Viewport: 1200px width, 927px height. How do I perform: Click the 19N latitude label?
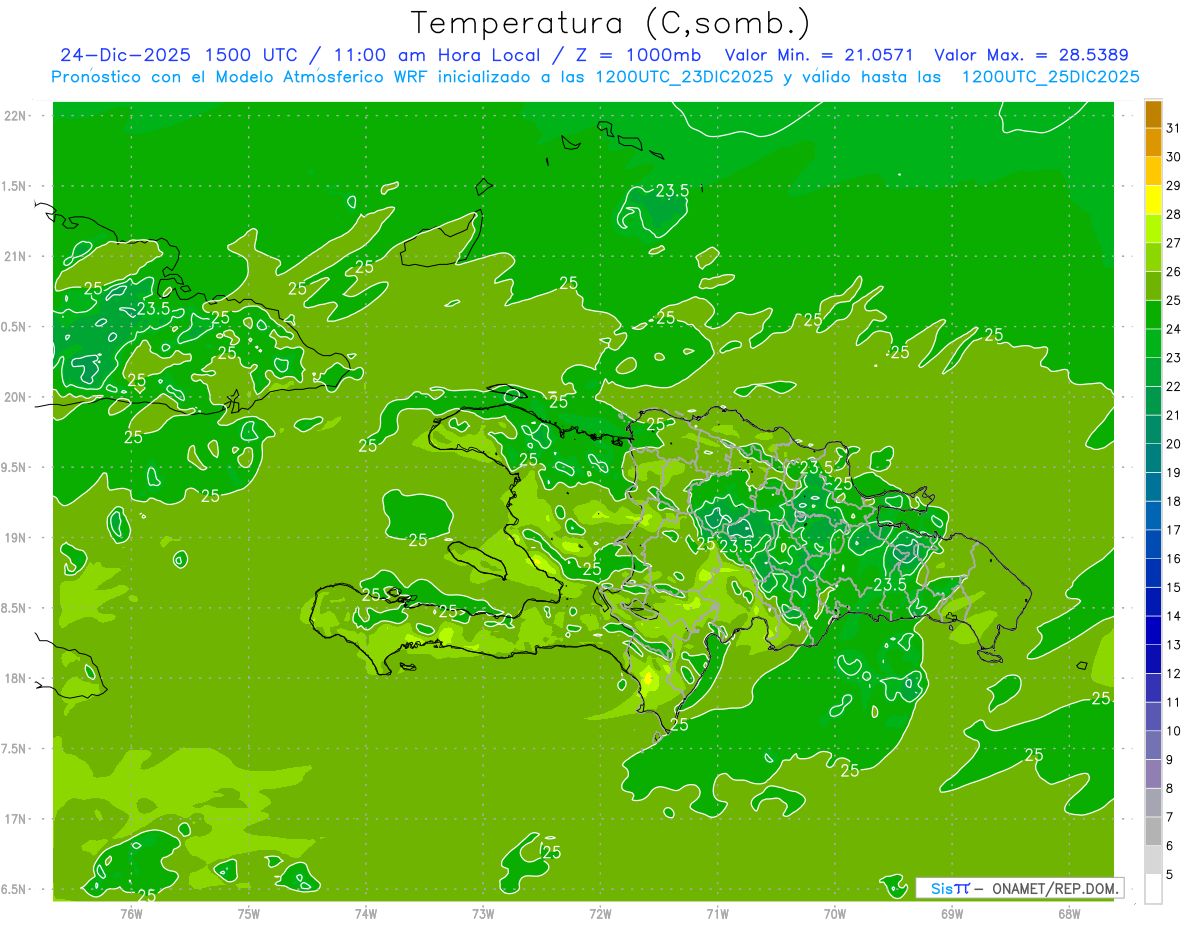tap(15, 538)
